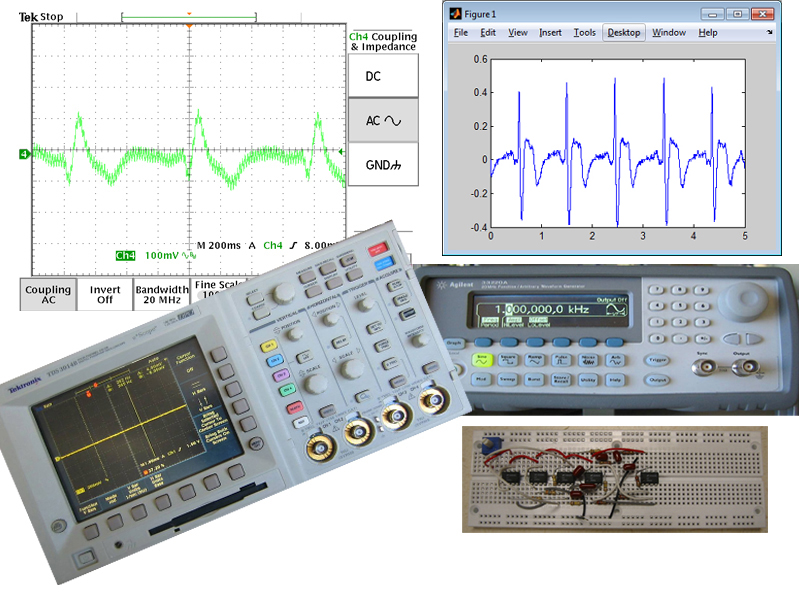Open the Insert menu in Figure 1

point(550,32)
